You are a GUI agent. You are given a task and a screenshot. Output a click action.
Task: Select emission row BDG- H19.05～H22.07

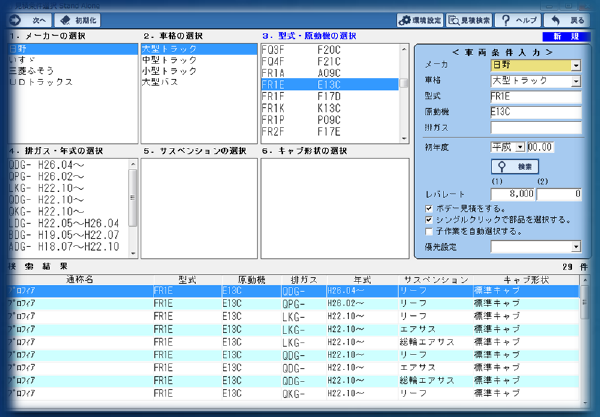tap(69, 235)
